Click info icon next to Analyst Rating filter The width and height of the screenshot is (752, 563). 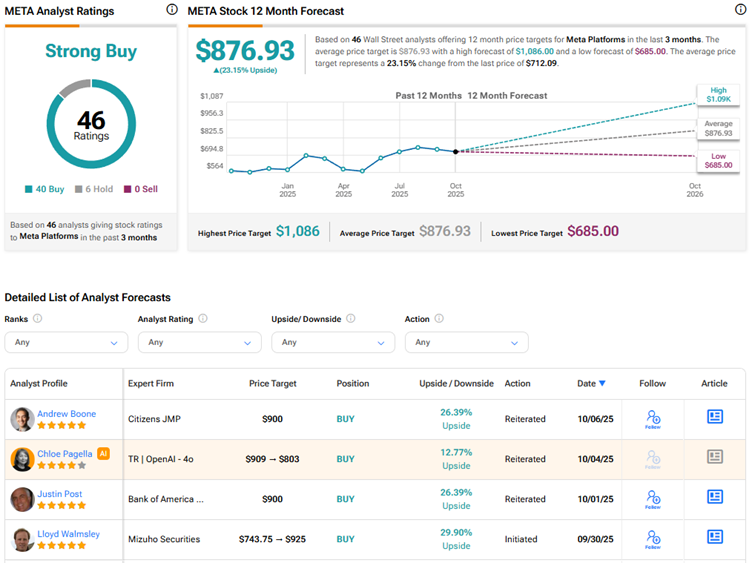(203, 319)
